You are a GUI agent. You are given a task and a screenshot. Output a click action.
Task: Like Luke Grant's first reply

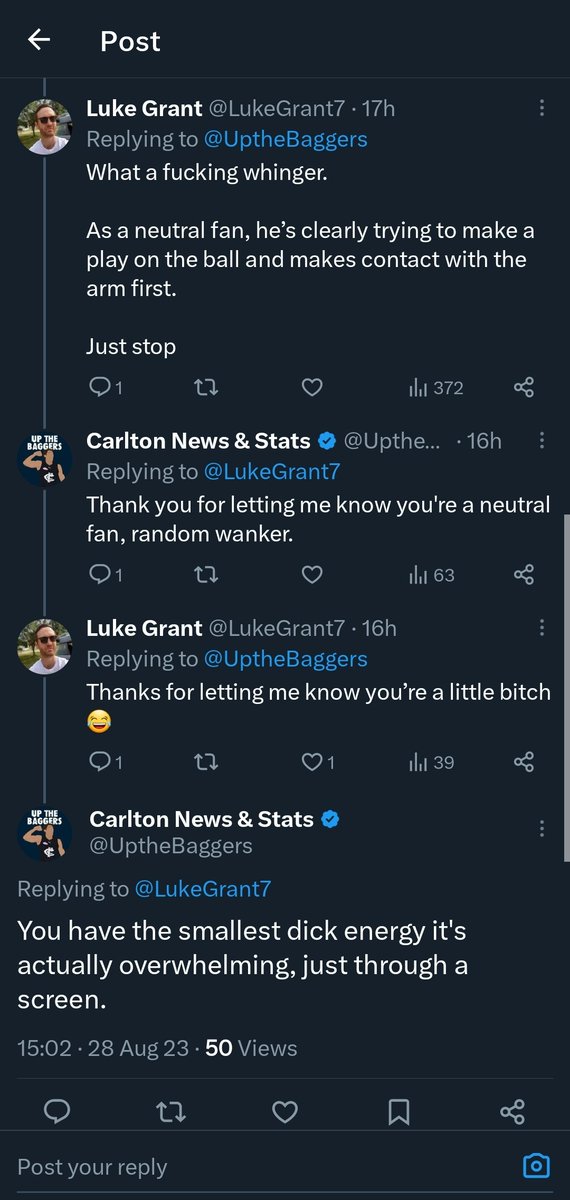pos(312,387)
